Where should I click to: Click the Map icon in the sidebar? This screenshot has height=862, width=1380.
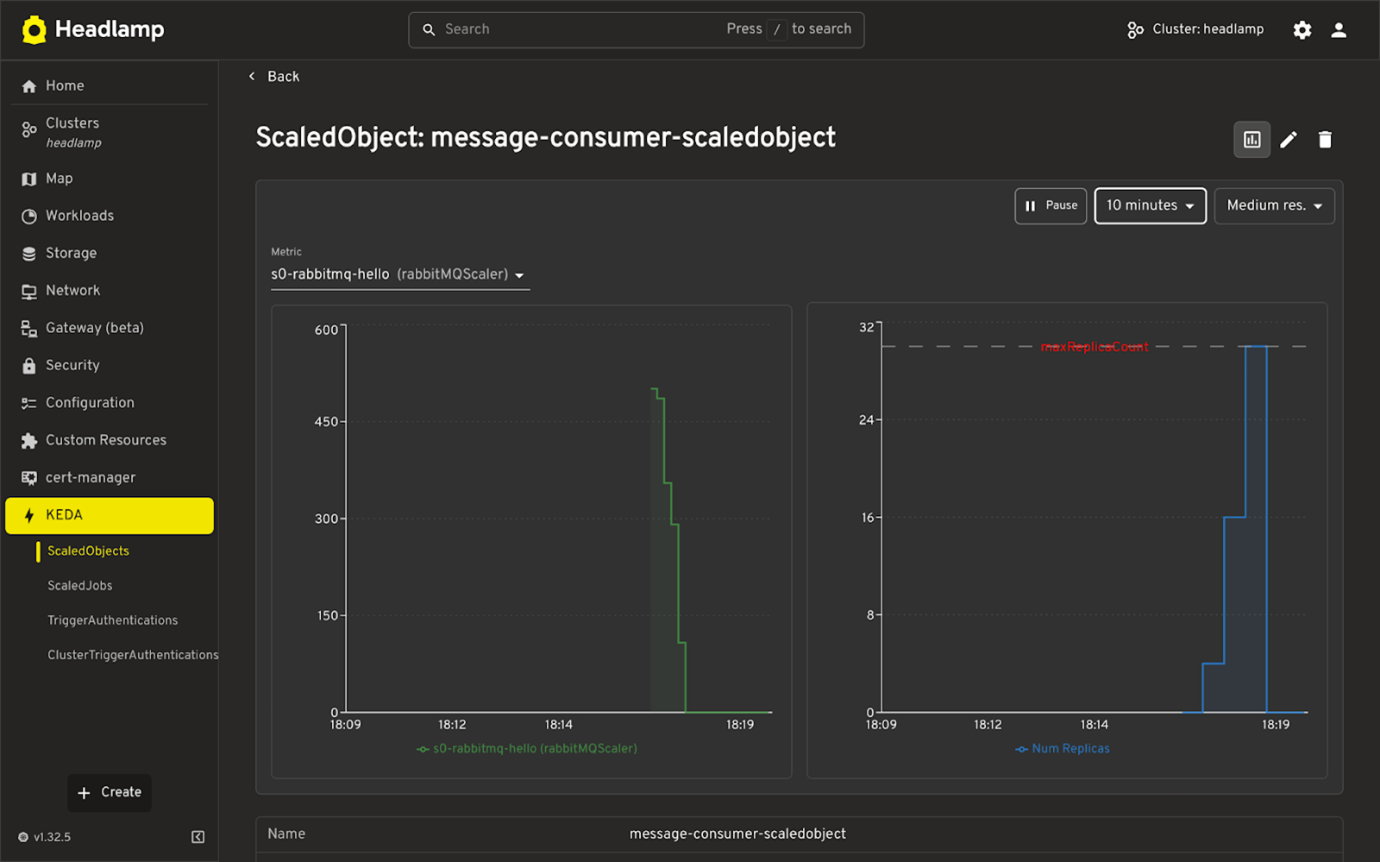click(x=29, y=179)
